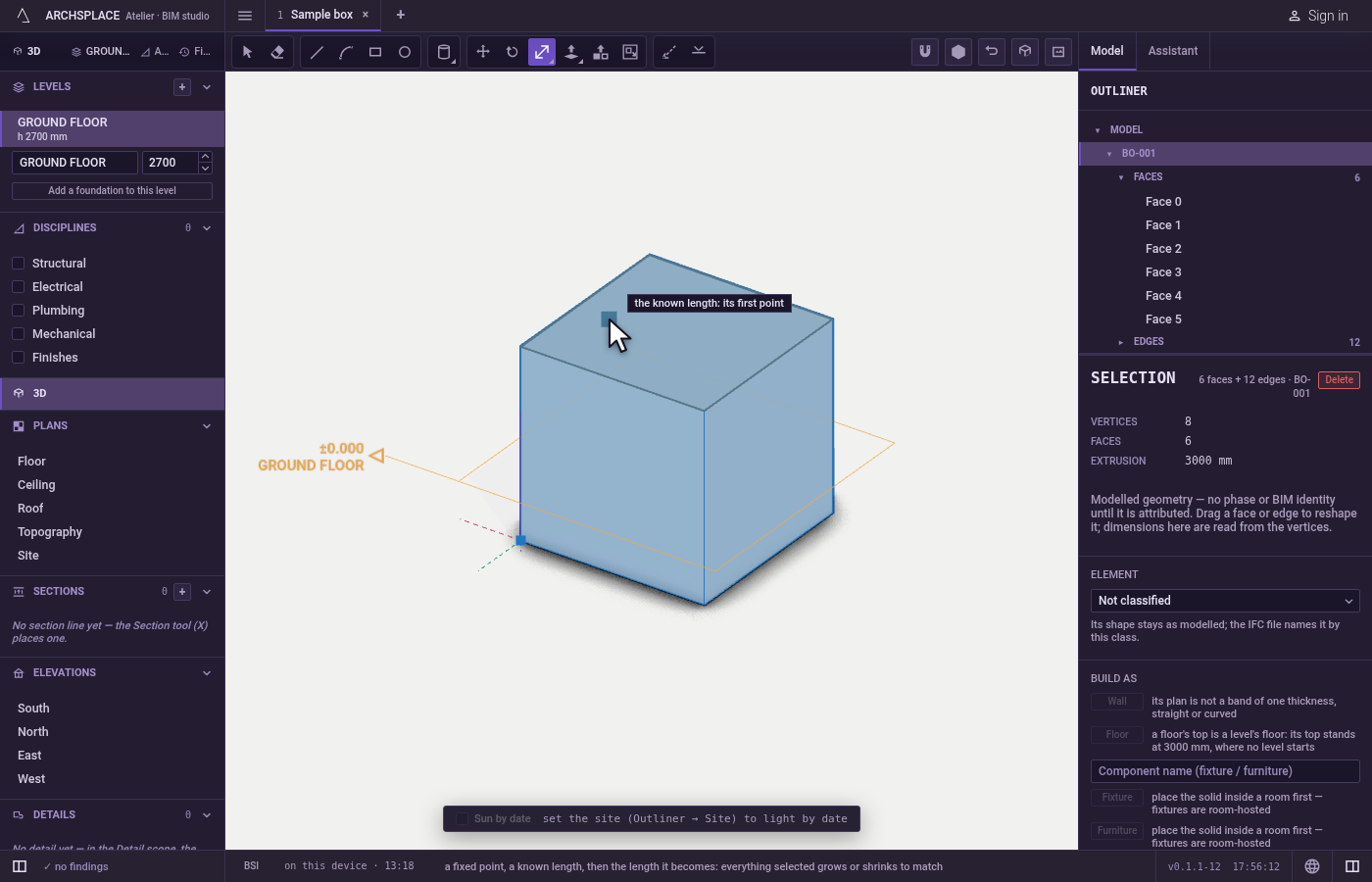Open the cylinder solid tool

click(444, 52)
